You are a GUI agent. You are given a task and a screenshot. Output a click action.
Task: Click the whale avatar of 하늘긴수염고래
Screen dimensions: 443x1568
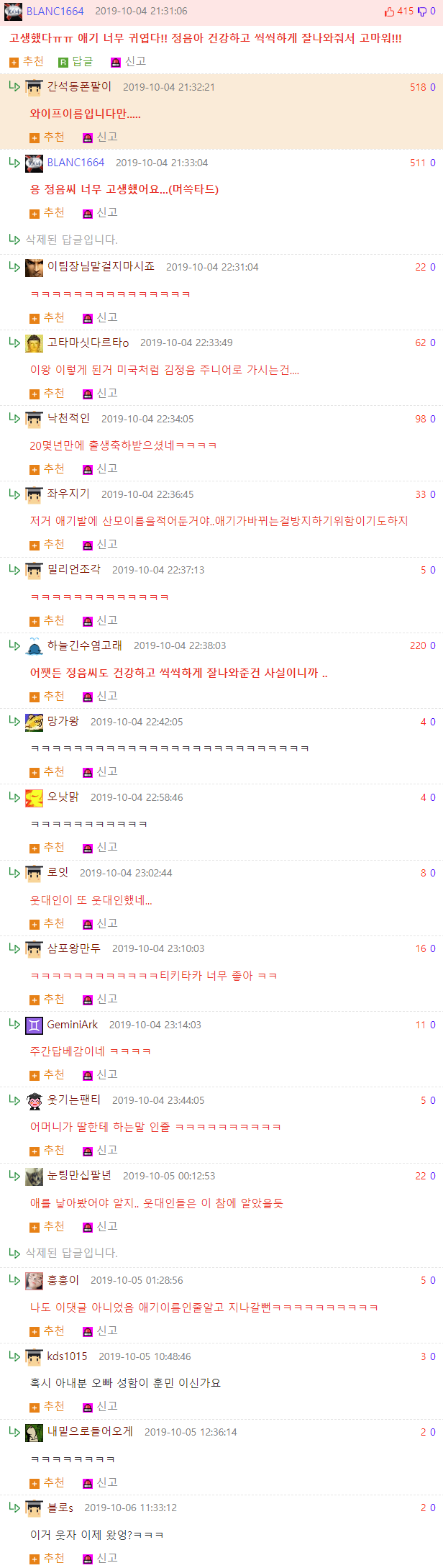click(x=34, y=645)
